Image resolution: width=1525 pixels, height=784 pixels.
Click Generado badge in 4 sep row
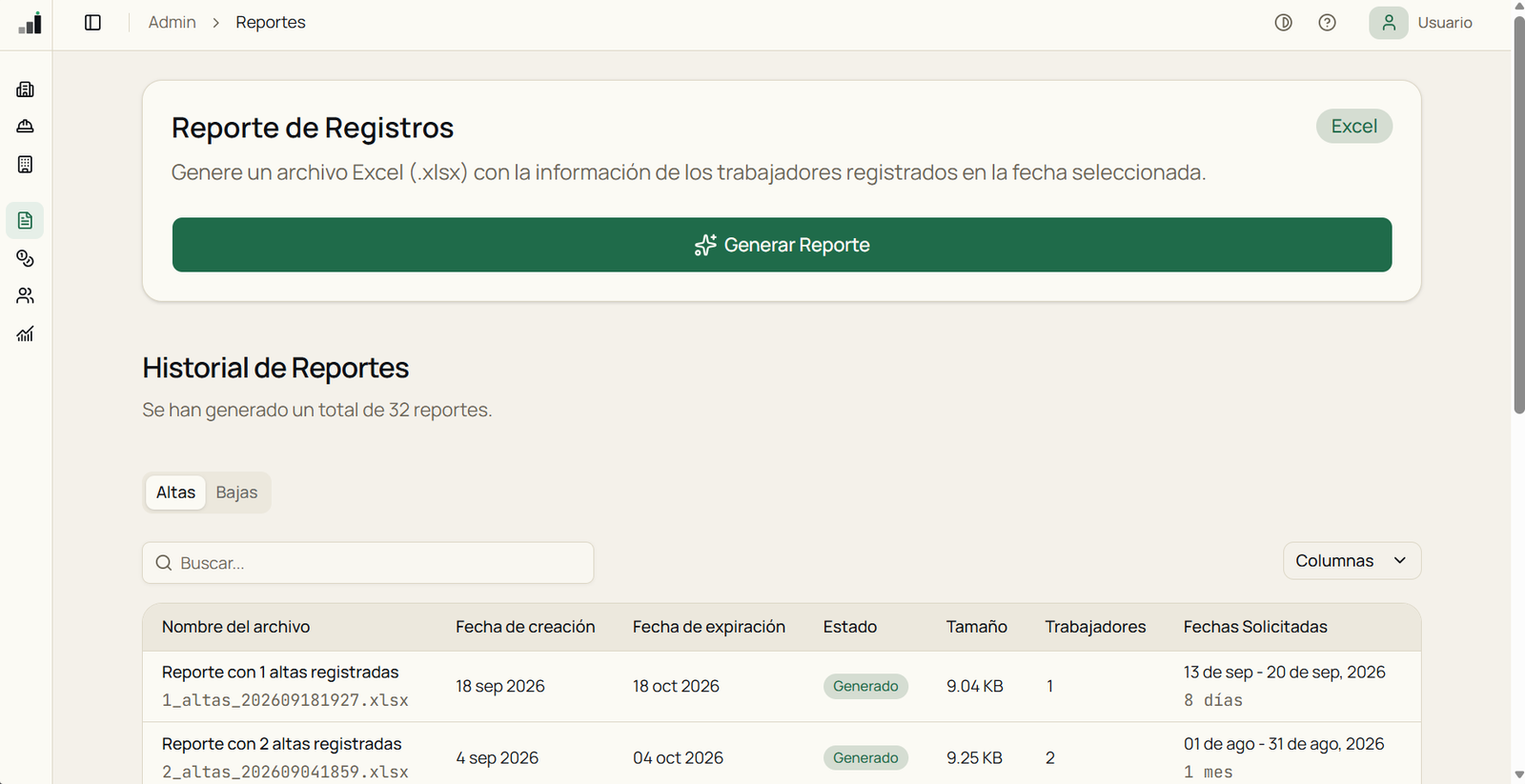[865, 758]
